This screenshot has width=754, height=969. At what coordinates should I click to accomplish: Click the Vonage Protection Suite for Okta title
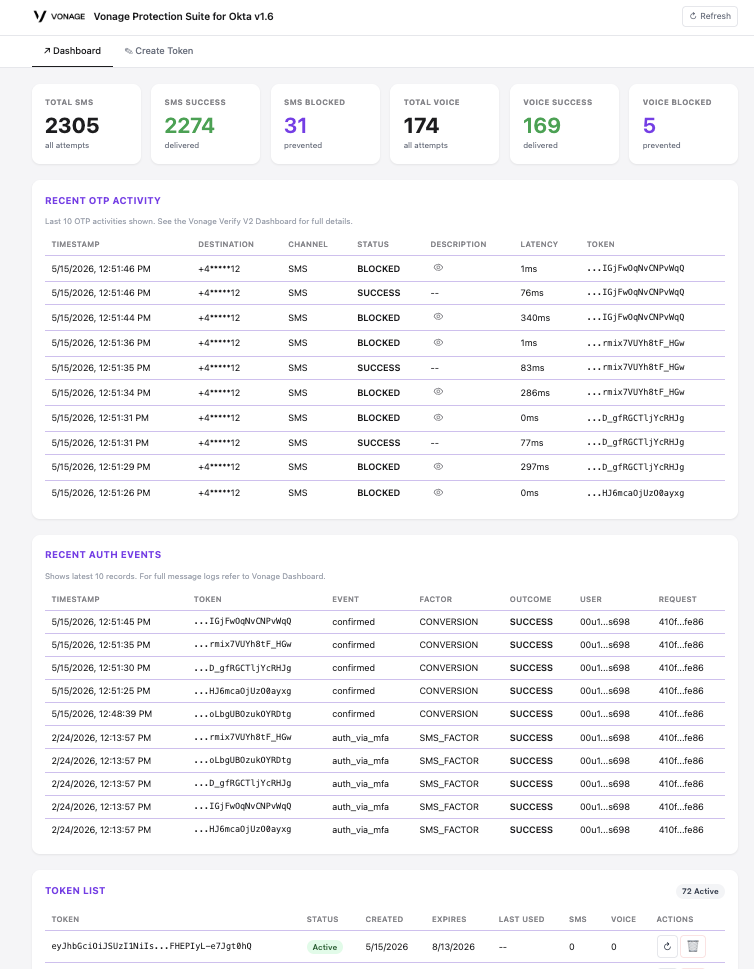tap(184, 17)
